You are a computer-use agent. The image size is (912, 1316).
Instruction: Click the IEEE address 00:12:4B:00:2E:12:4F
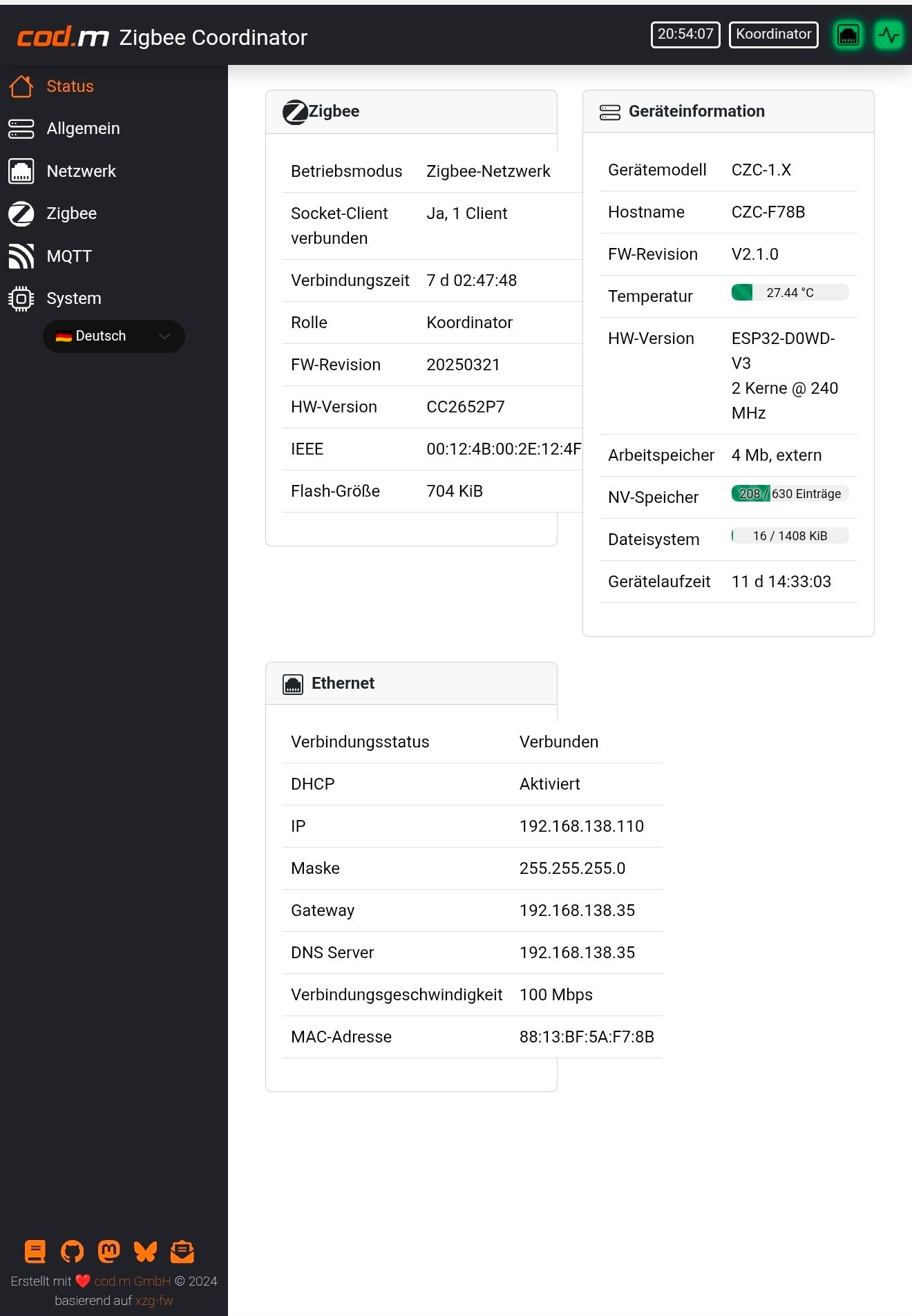click(x=504, y=449)
